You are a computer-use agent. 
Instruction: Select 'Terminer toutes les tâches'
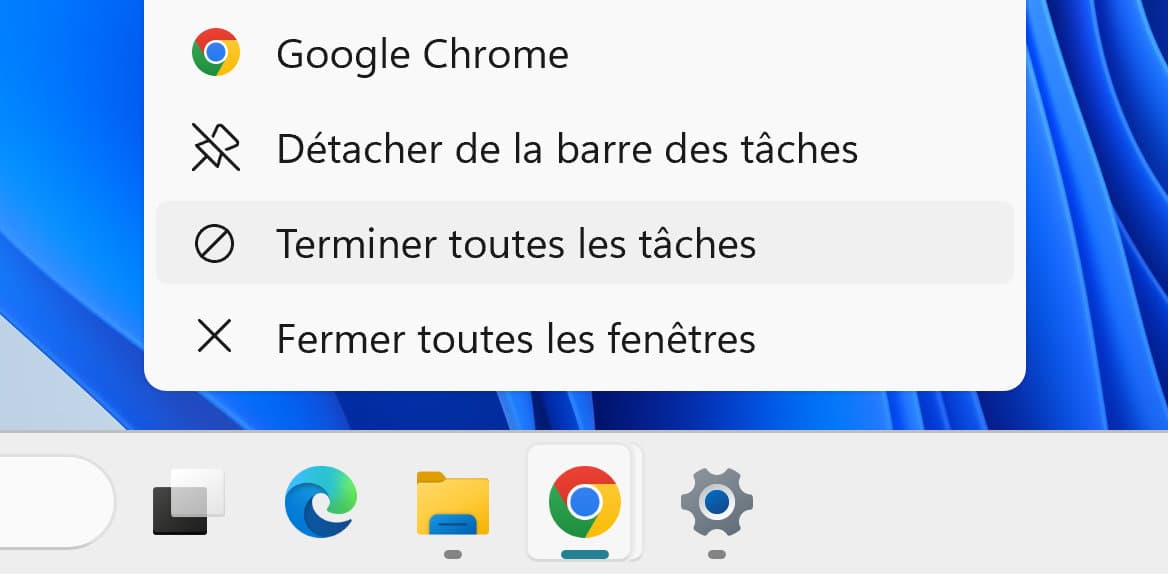coord(516,242)
